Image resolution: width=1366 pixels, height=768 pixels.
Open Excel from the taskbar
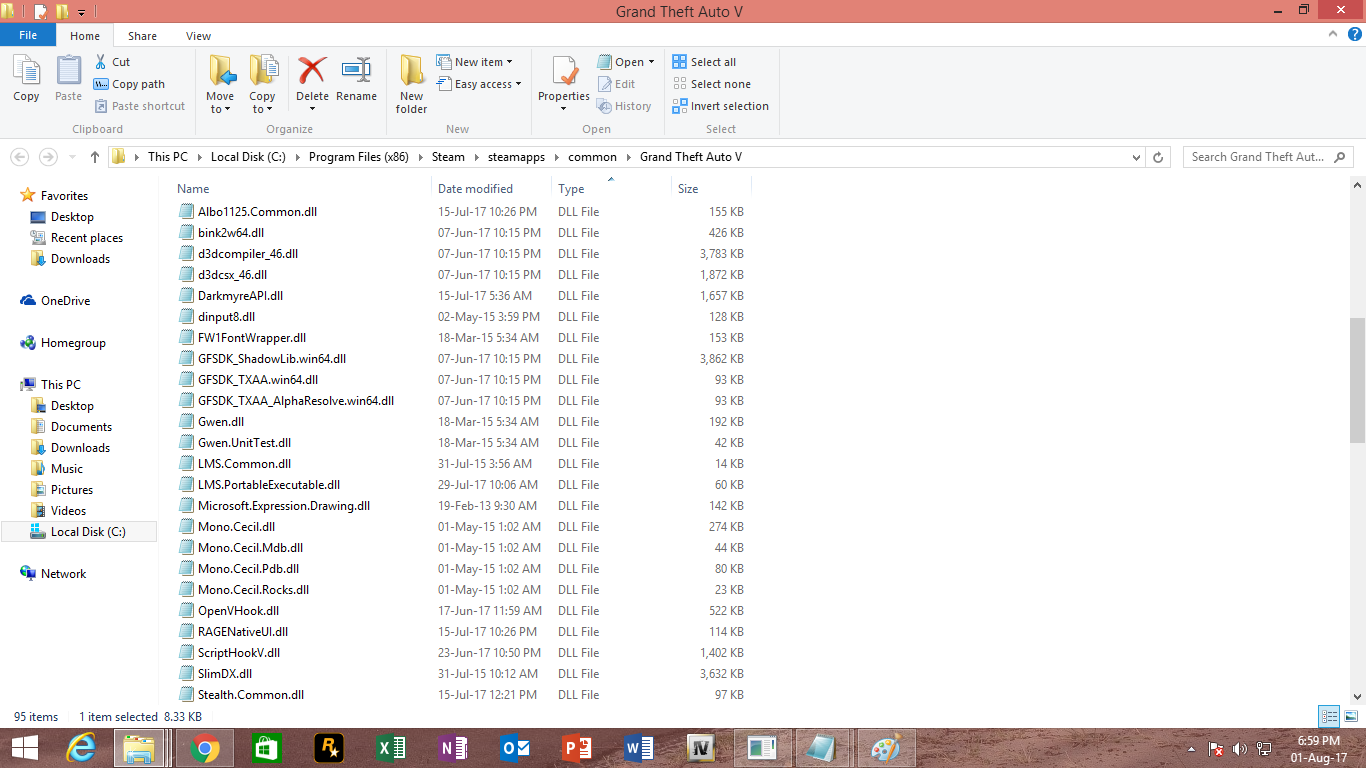coord(390,748)
